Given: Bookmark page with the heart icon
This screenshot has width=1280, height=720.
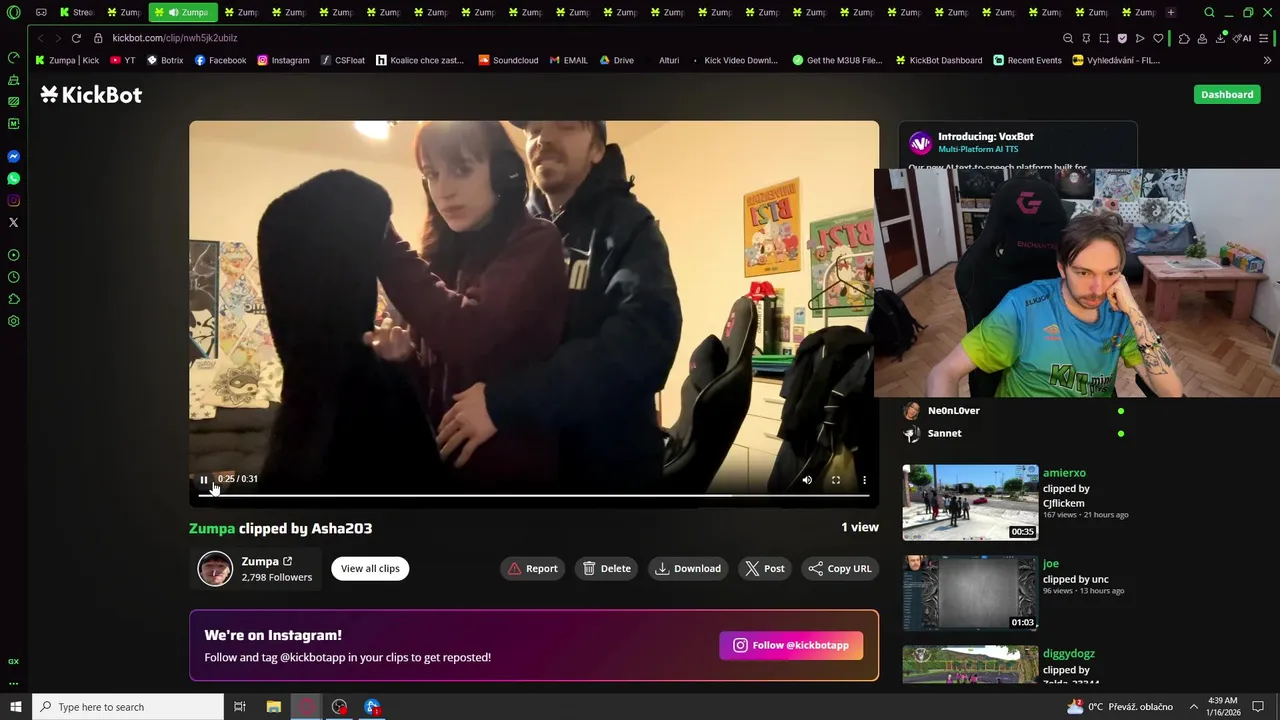Looking at the screenshot, I should (1158, 38).
